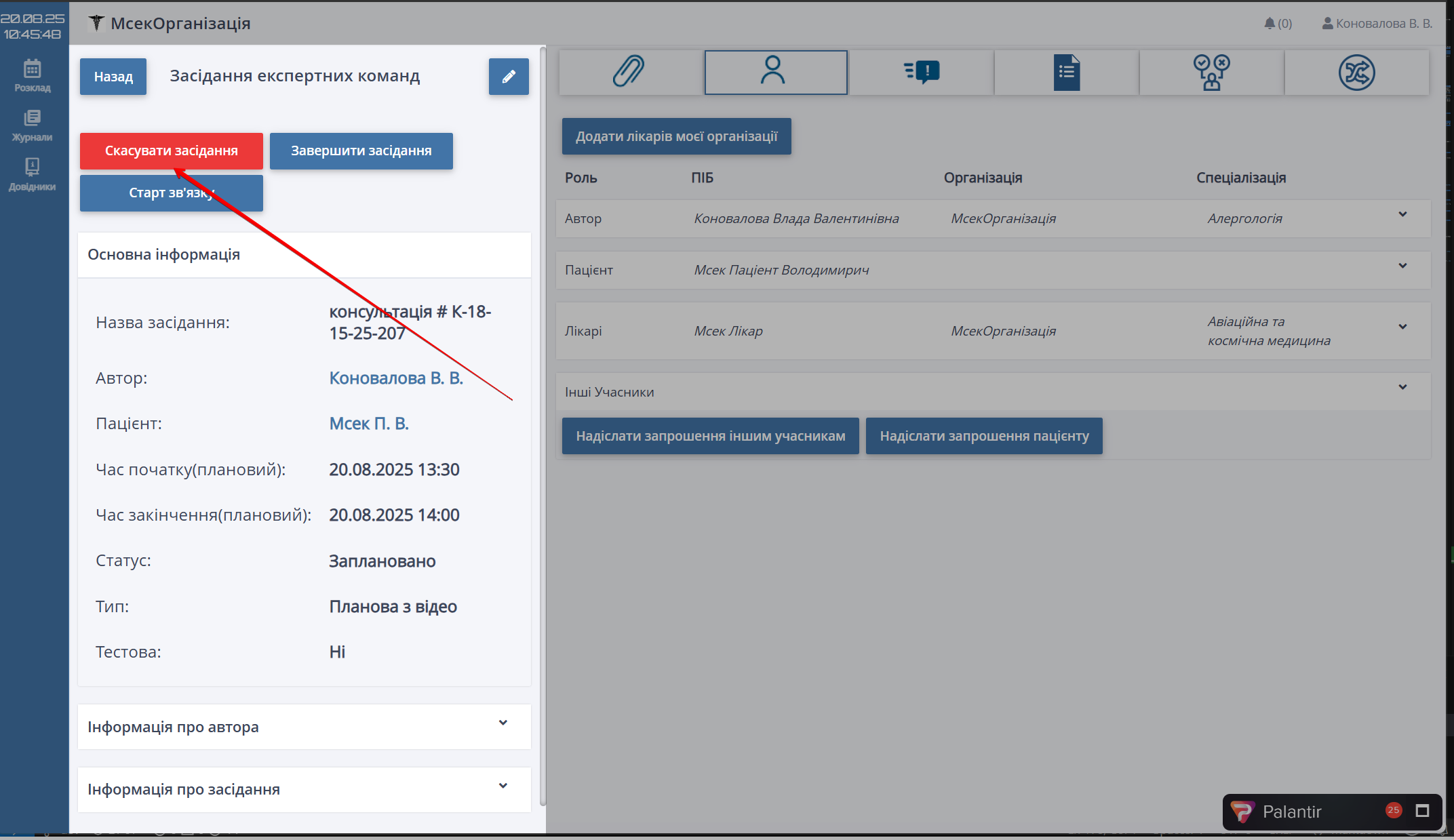The height and width of the screenshot is (840, 1454).
Task: Open Журнали in the sidebar
Action: pos(33,125)
